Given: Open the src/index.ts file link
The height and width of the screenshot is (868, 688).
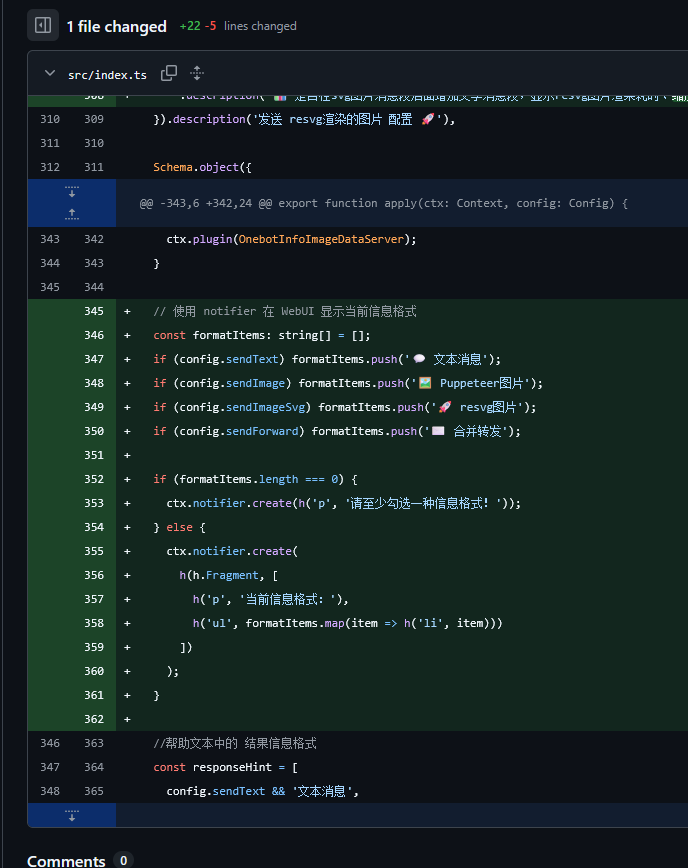Looking at the screenshot, I should pos(107,74).
